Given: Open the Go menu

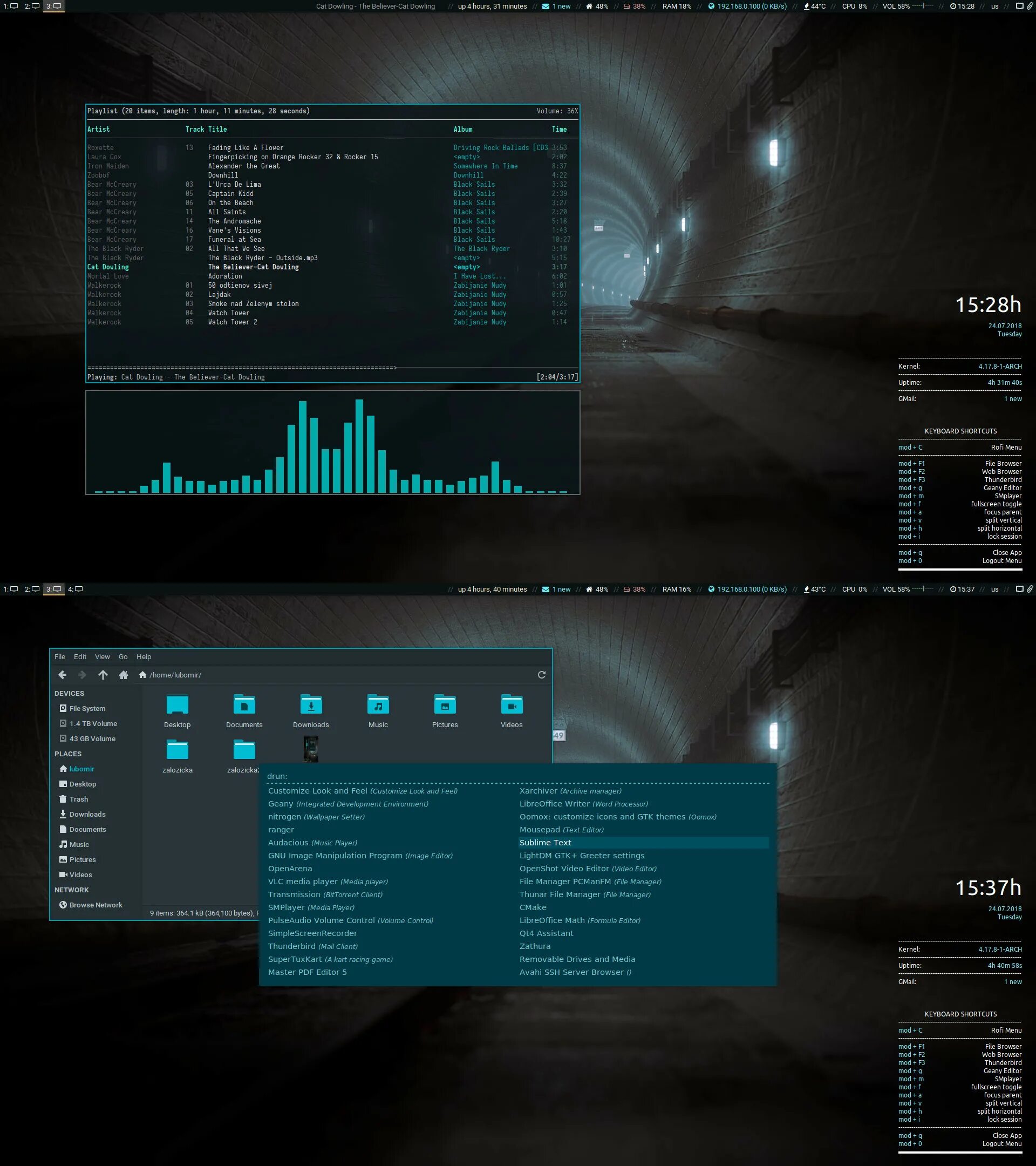Looking at the screenshot, I should pyautogui.click(x=122, y=656).
